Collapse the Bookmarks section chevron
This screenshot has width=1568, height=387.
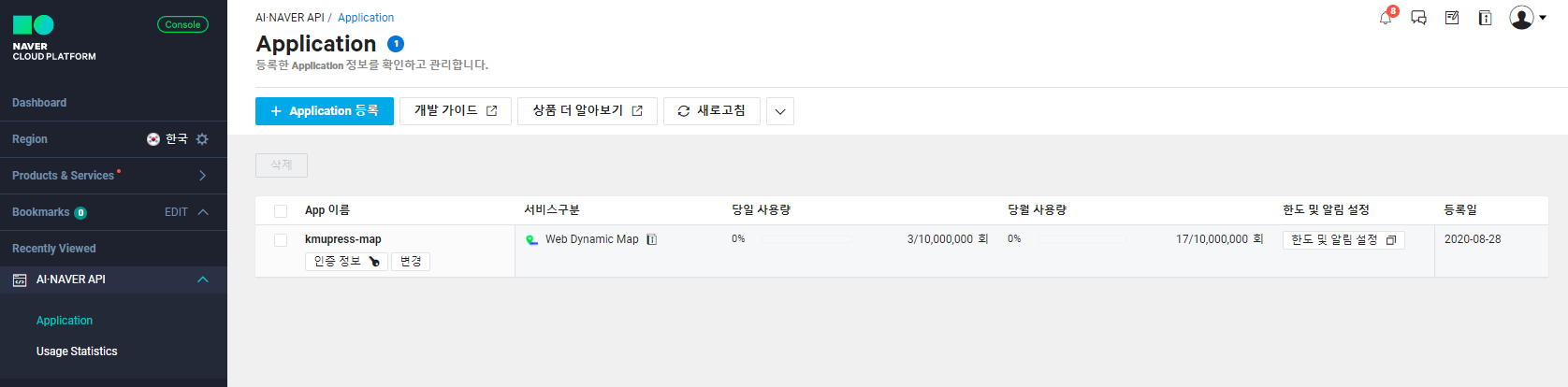coord(203,212)
